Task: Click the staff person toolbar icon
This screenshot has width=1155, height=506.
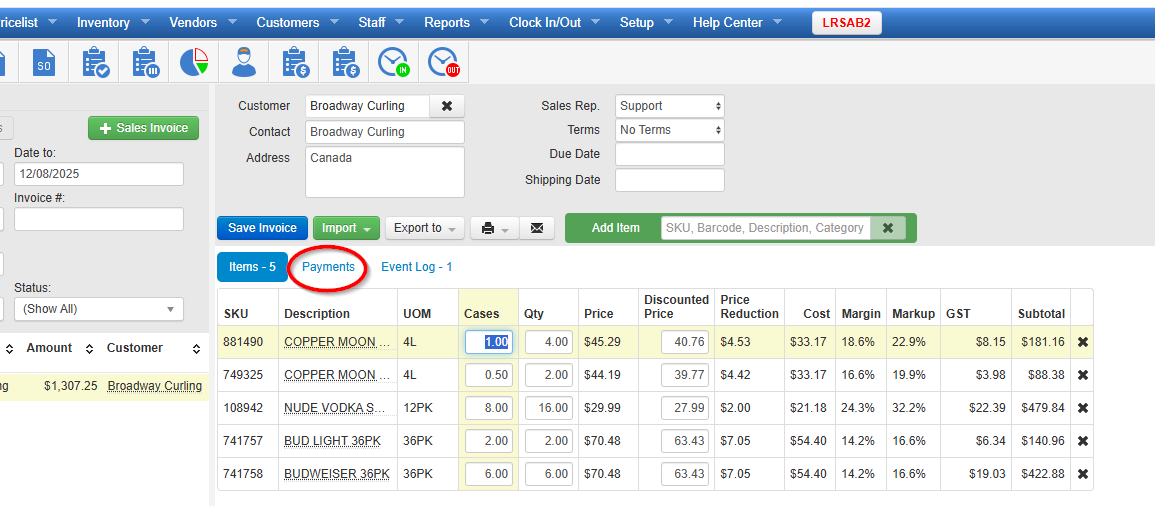Action: 244,62
